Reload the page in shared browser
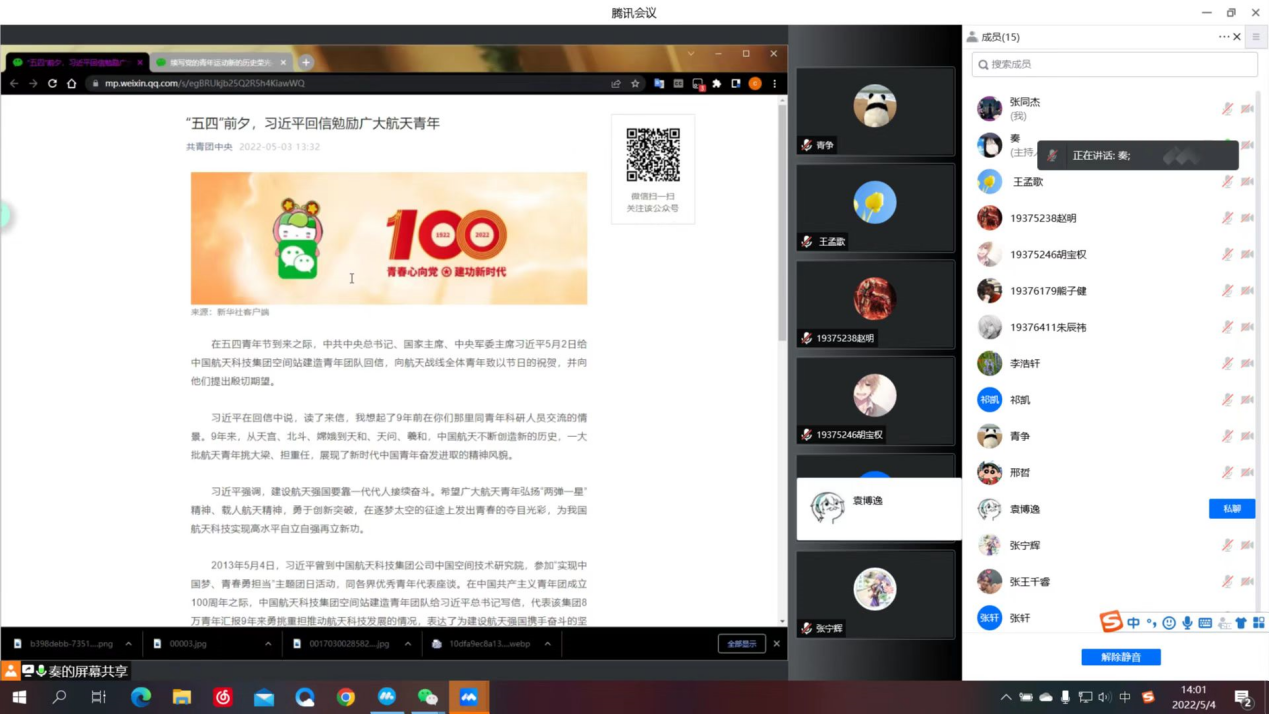Screen dimensions: 1269x714 pos(52,84)
